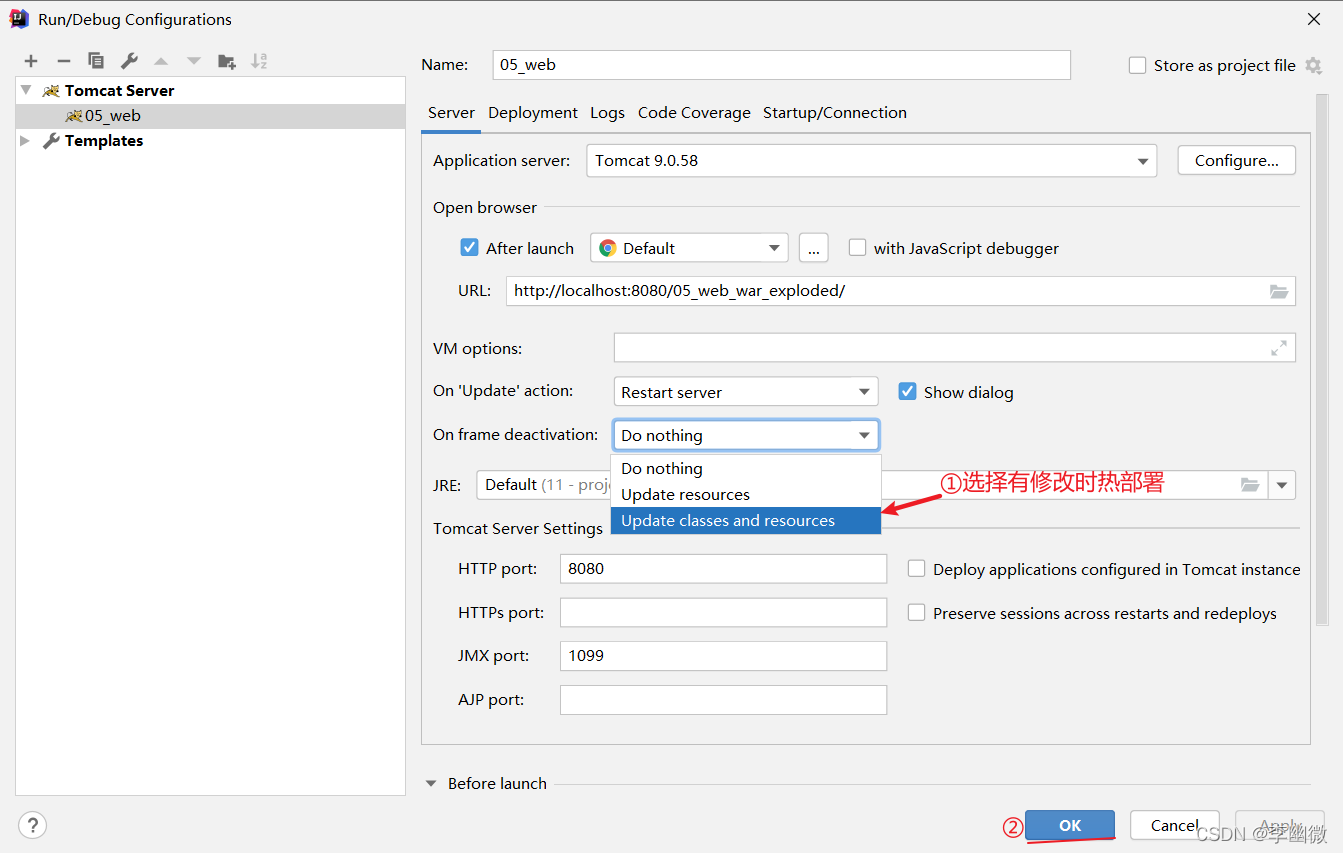Open Application server dropdown
The image size is (1343, 853).
[871, 160]
